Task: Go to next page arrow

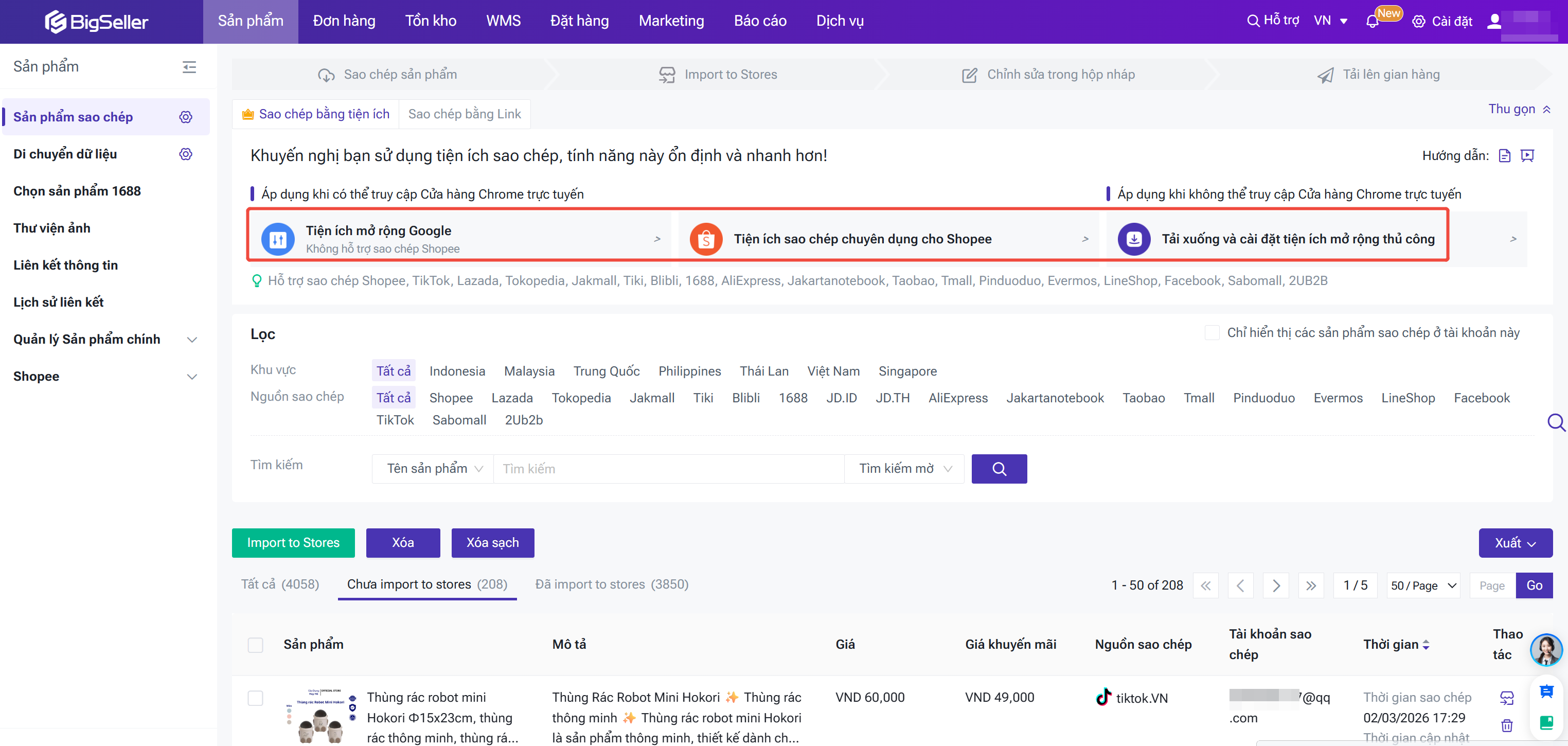Action: [1275, 585]
